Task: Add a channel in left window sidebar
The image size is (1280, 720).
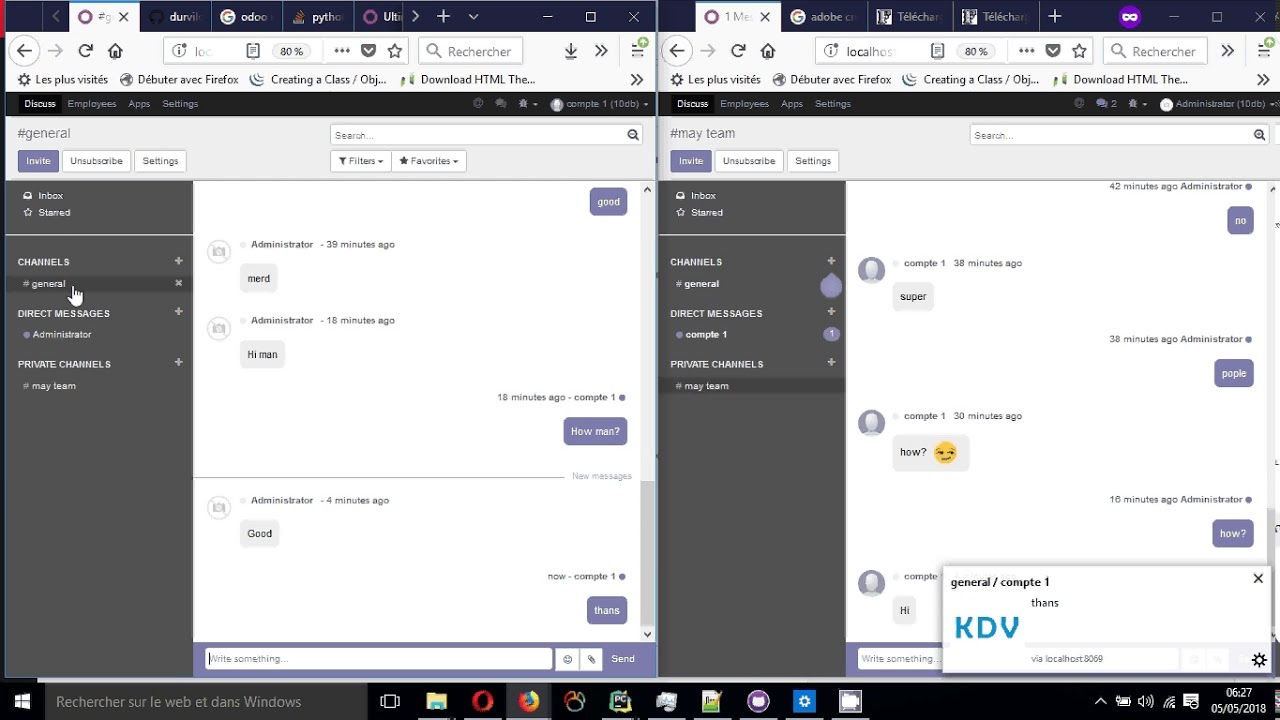Action: pyautogui.click(x=179, y=261)
